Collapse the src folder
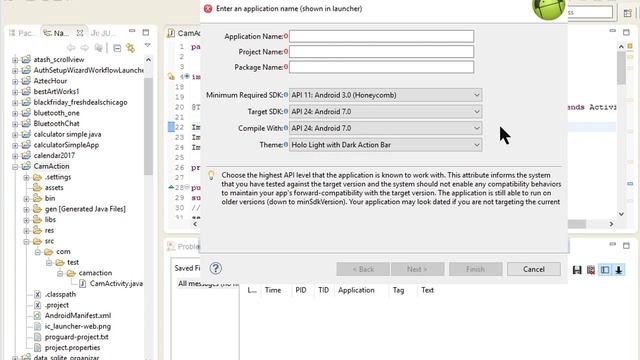This screenshot has width=640, height=360. point(27,241)
